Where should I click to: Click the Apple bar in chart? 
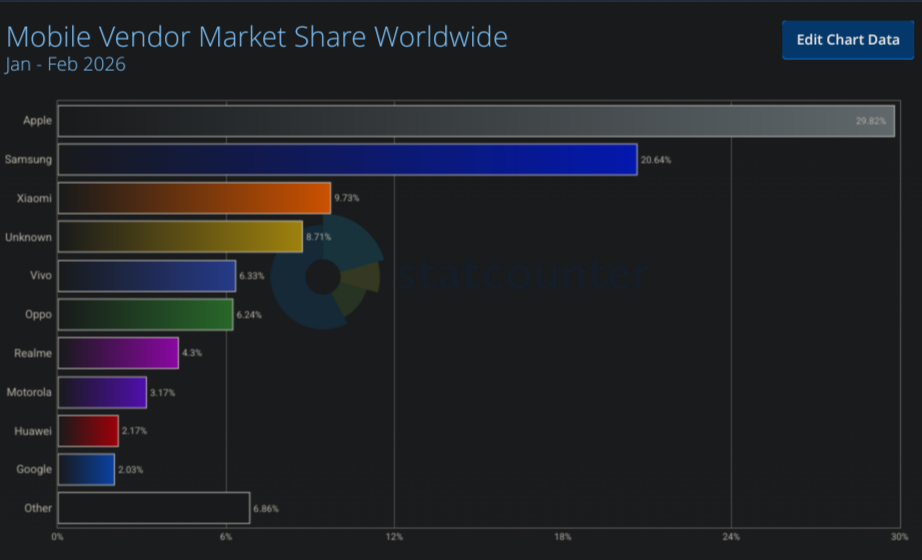tap(476, 121)
